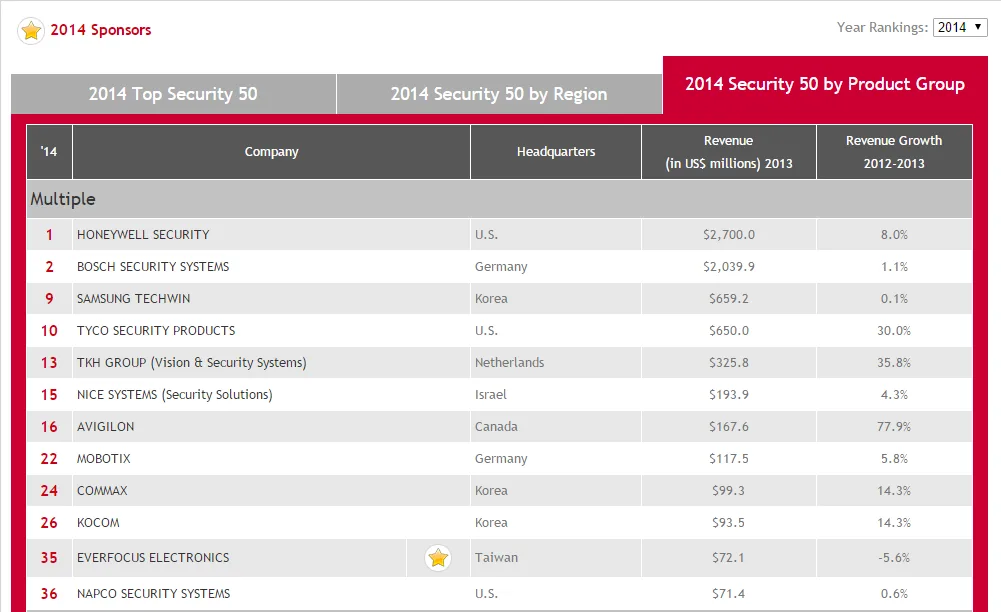
Task: Click the 2014 Sponsors heading text
Action: [x=101, y=30]
